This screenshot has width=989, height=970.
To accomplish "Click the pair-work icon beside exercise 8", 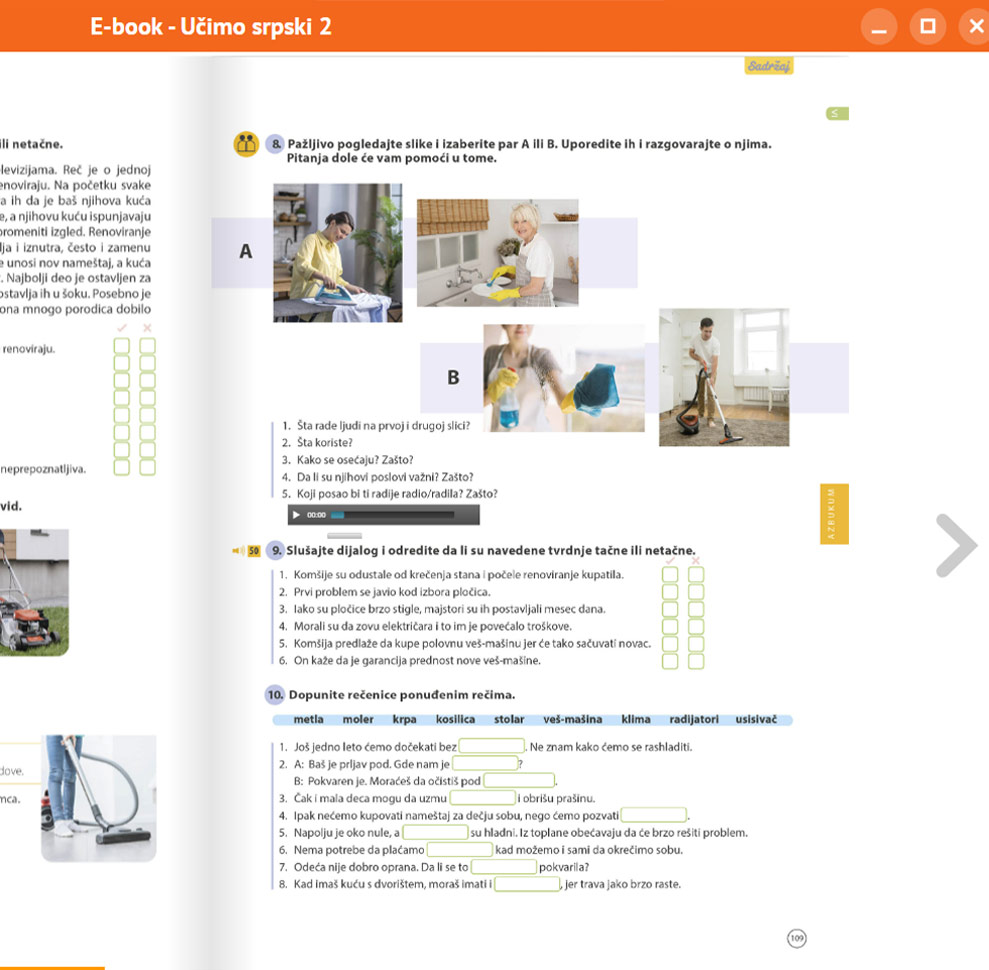I will [245, 144].
